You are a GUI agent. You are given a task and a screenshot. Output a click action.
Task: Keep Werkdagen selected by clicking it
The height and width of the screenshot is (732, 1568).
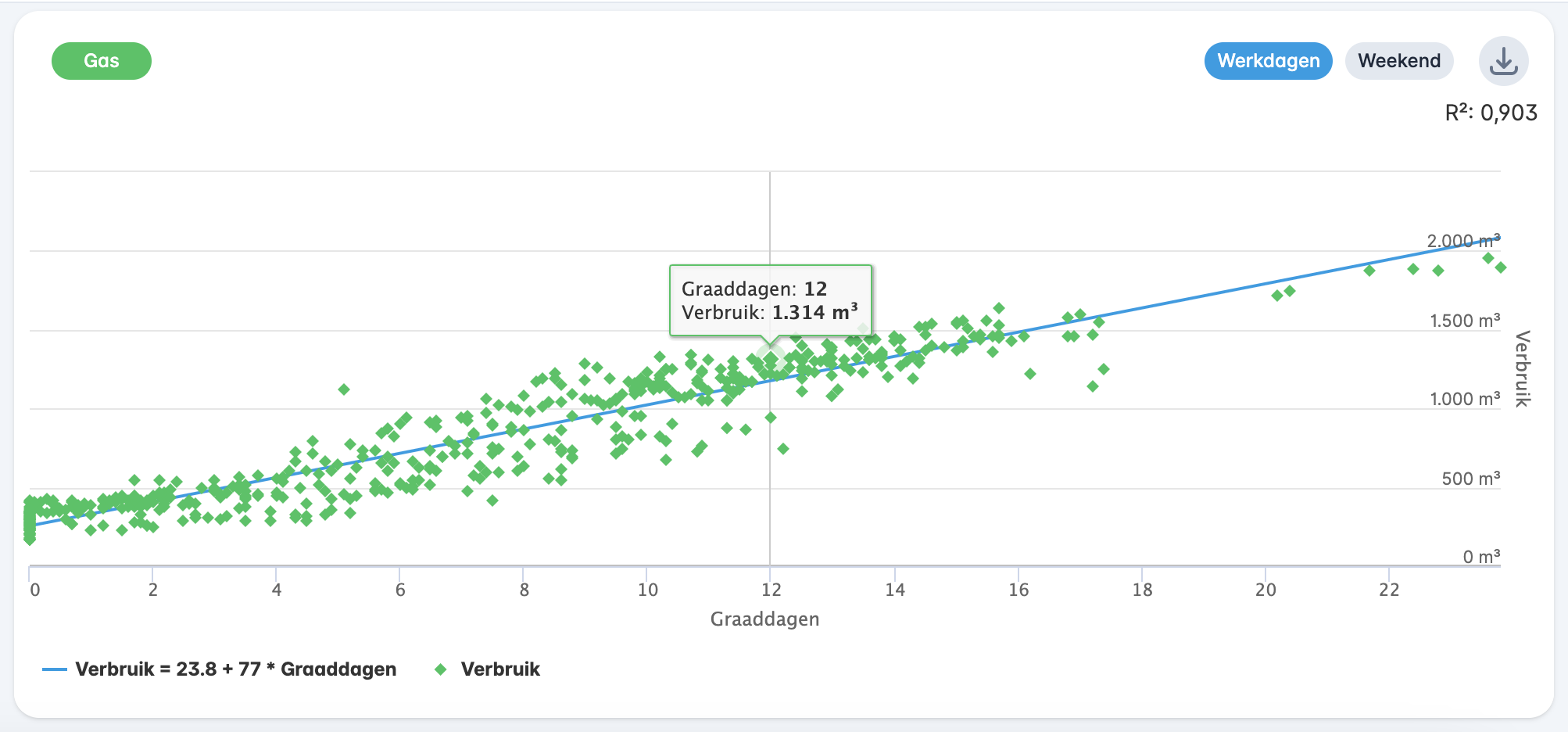pos(1268,60)
